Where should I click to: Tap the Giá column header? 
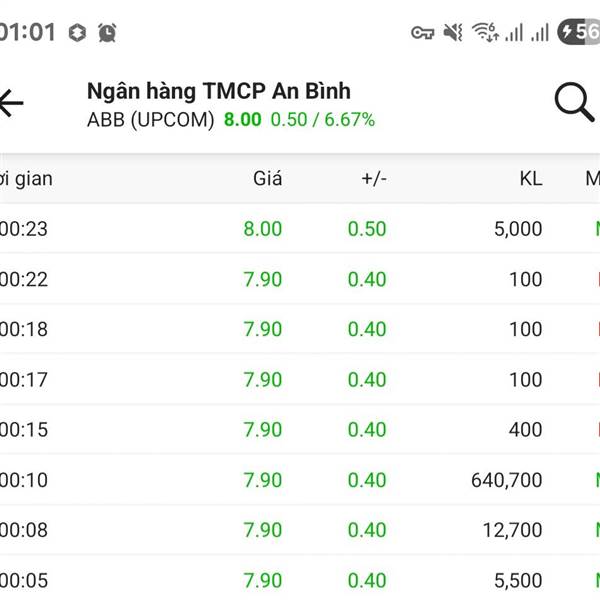point(267,179)
